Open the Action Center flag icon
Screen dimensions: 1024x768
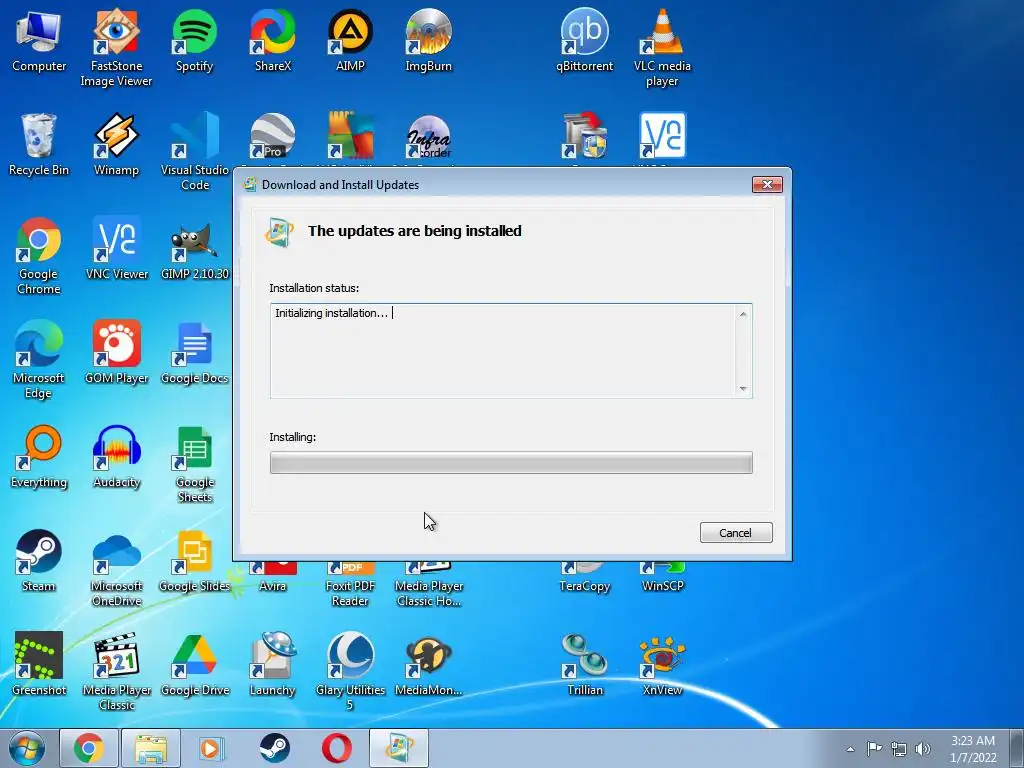874,748
